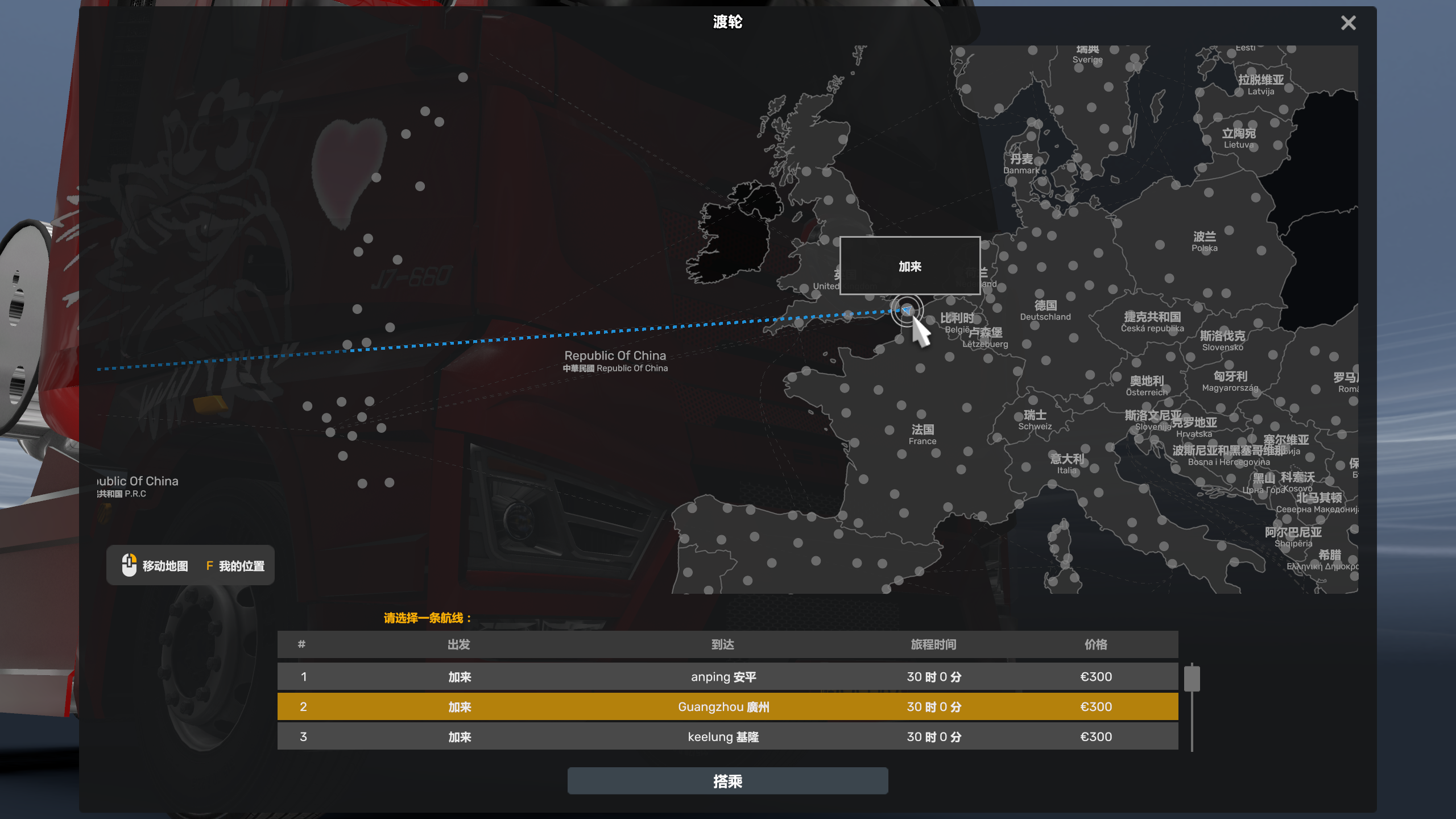Viewport: 1456px width, 819px height.
Task: Click the 我的位置 shortcut hint
Action: (235, 566)
